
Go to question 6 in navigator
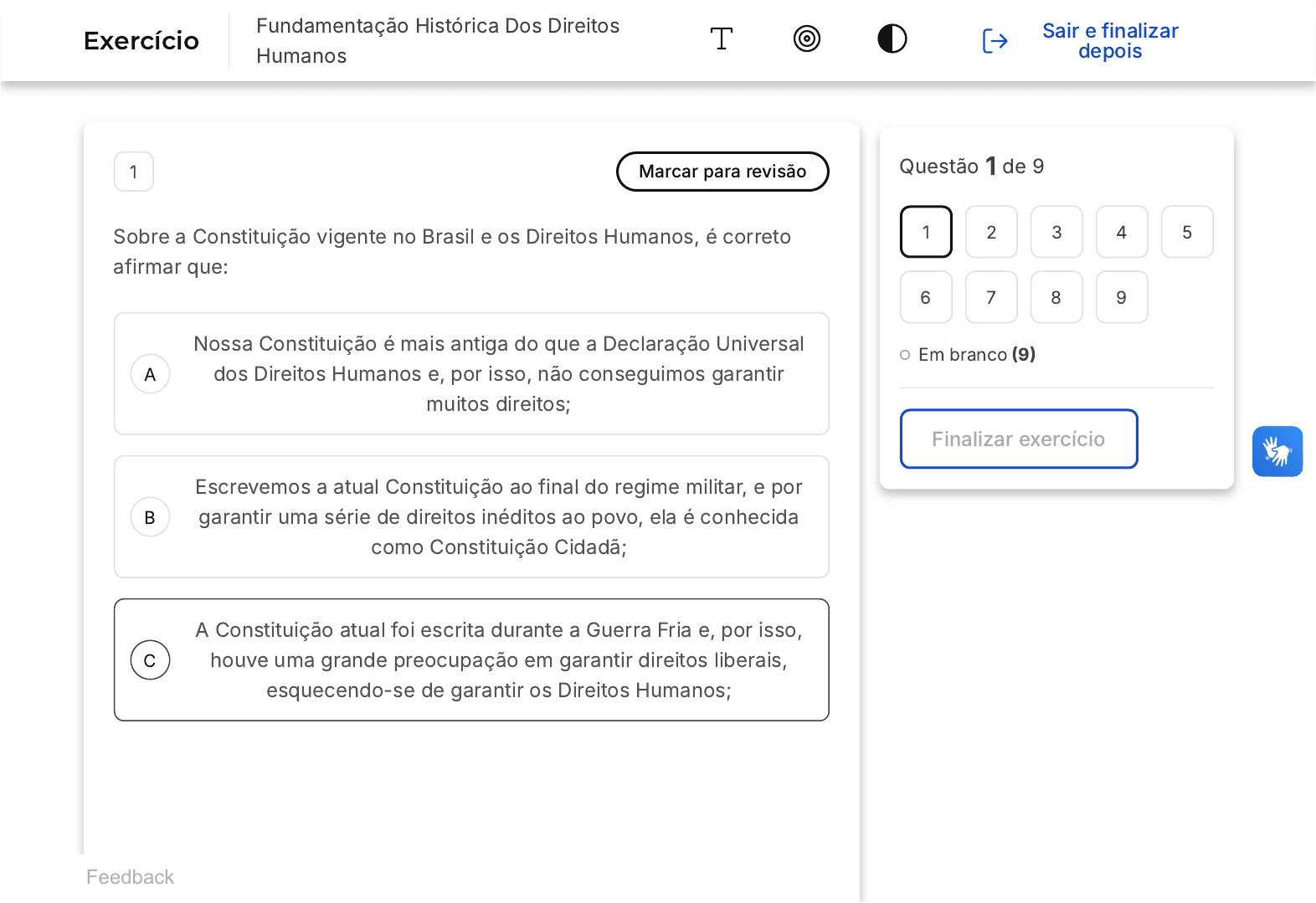click(x=926, y=298)
